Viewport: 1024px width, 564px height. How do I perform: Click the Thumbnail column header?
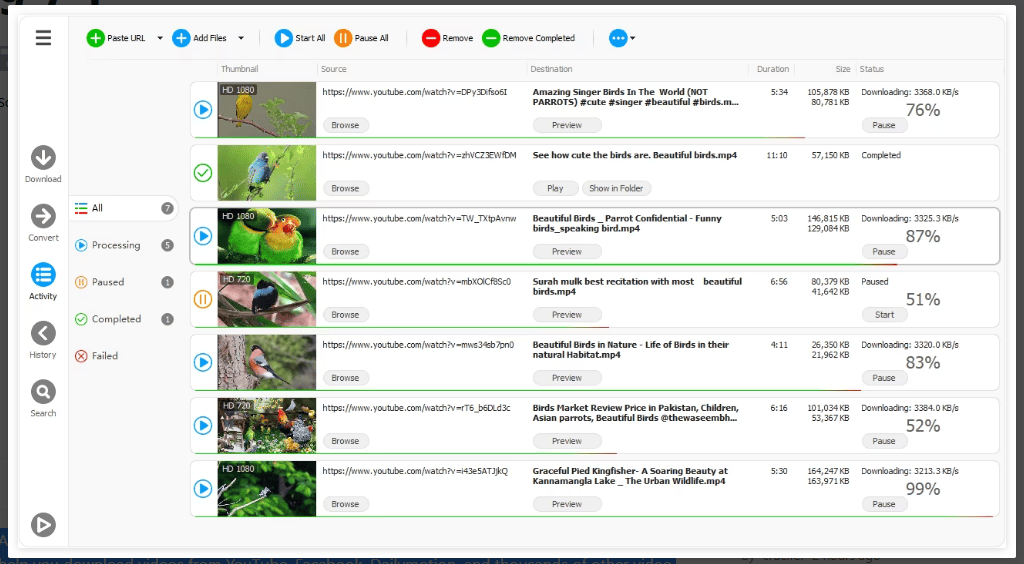[239, 69]
